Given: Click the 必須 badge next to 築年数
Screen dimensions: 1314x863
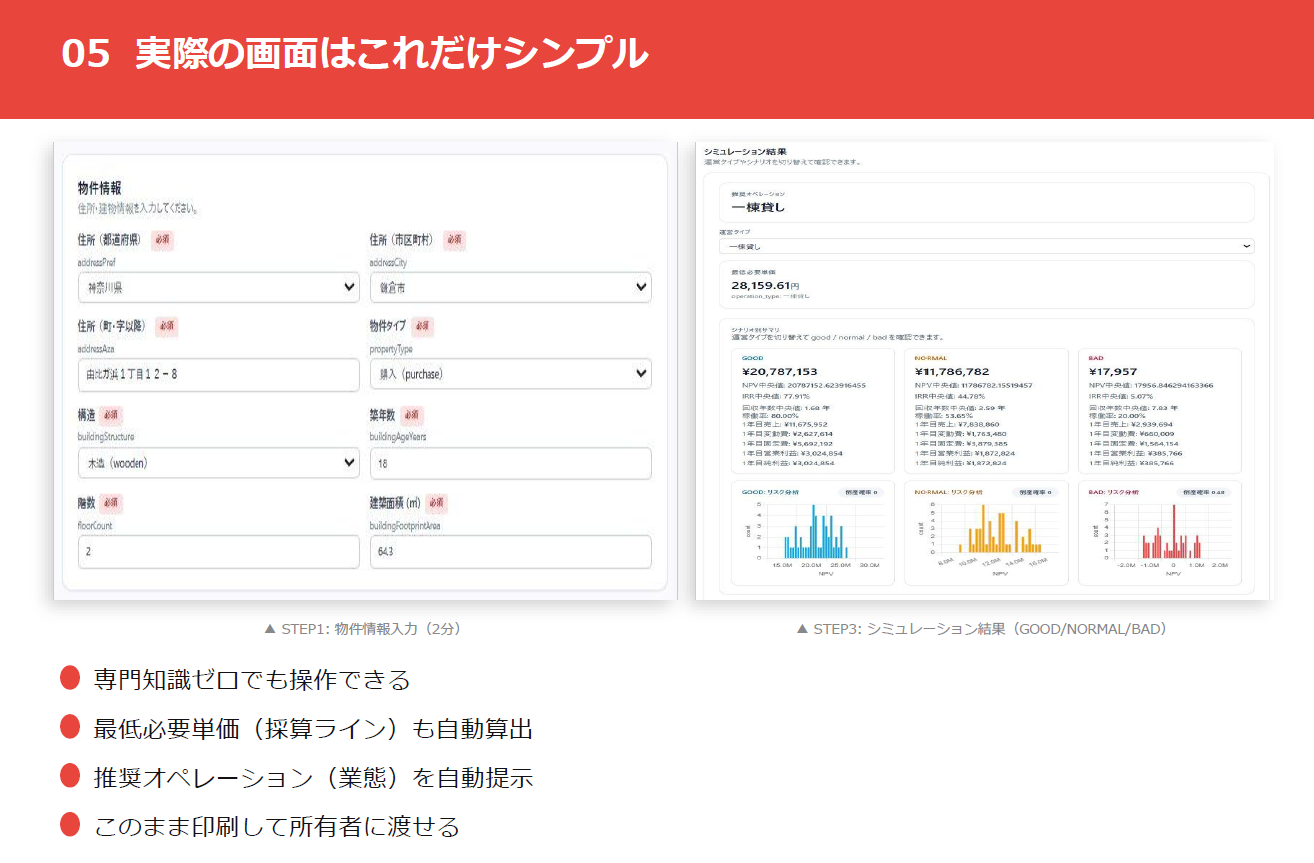Looking at the screenshot, I should coord(412,415).
